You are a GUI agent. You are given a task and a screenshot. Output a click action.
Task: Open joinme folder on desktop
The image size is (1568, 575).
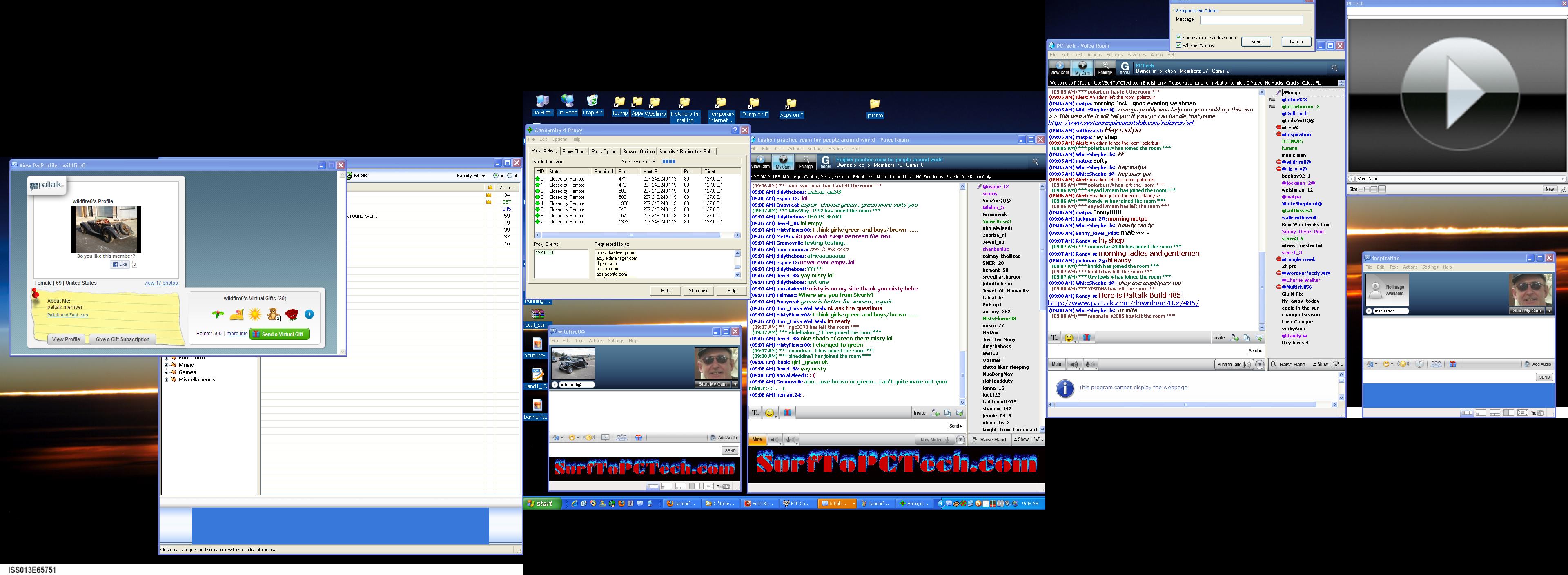click(x=875, y=108)
